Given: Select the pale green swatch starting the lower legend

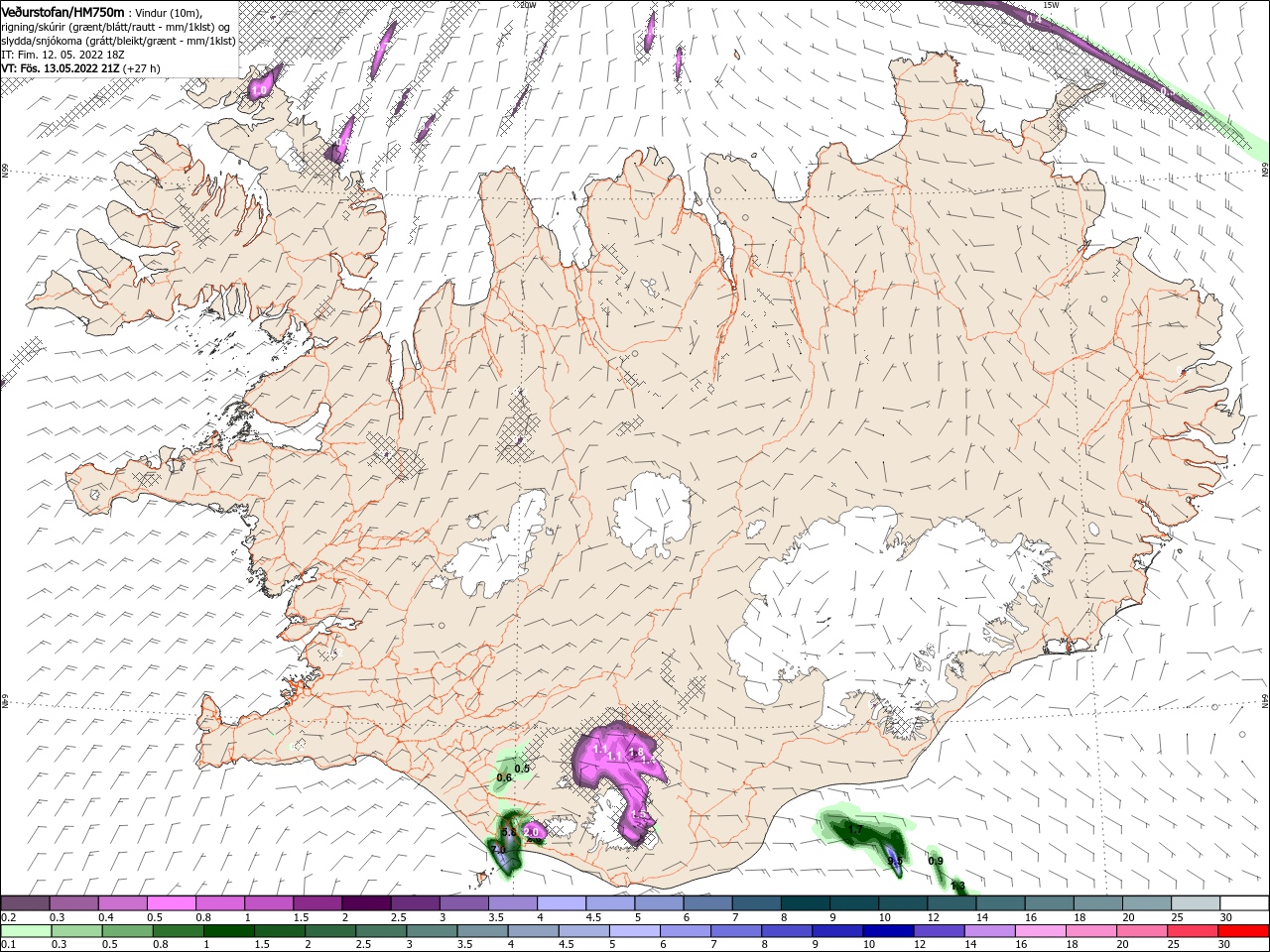Looking at the screenshot, I should [x=25, y=931].
